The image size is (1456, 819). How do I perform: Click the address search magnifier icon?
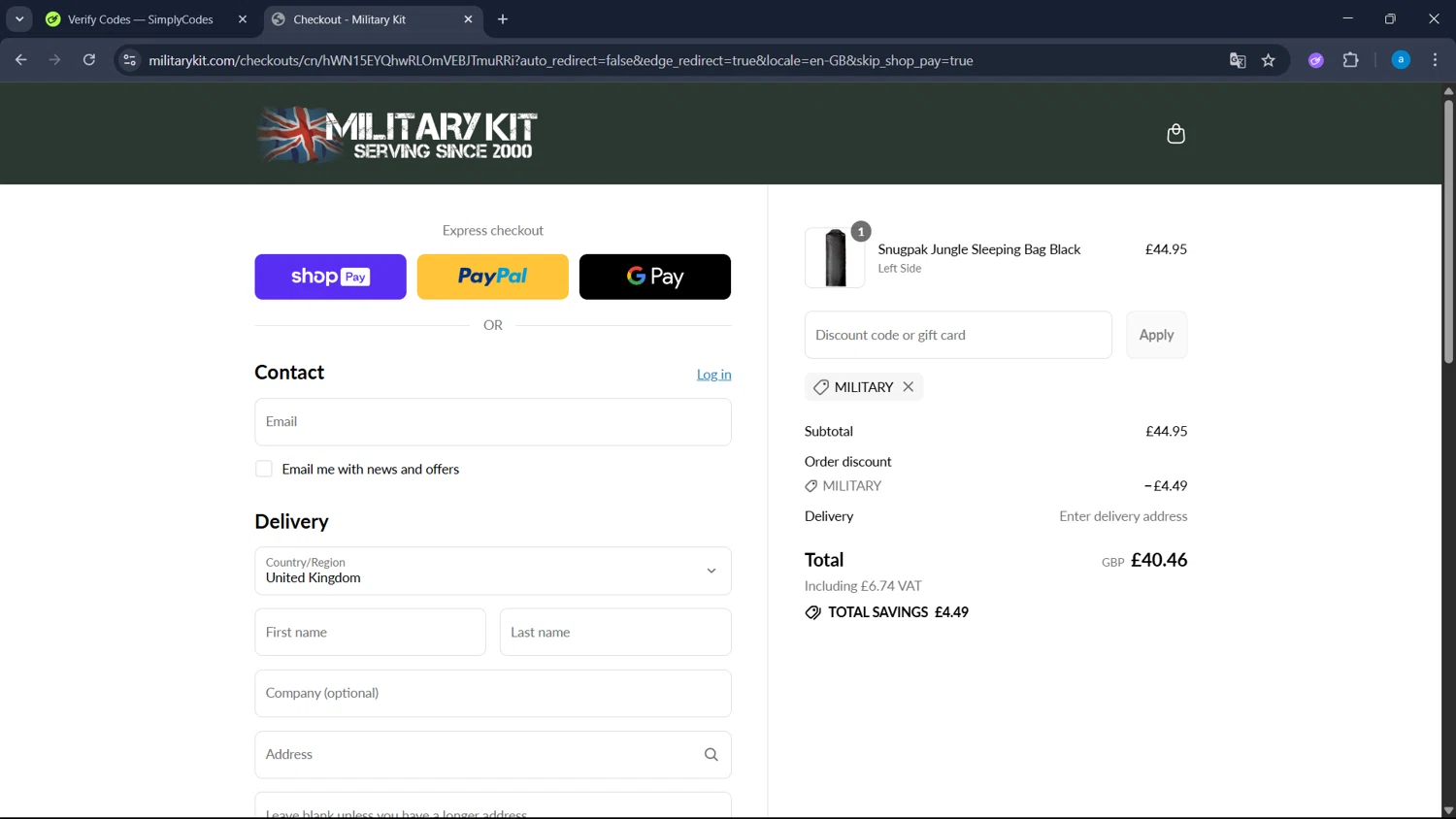(711, 755)
